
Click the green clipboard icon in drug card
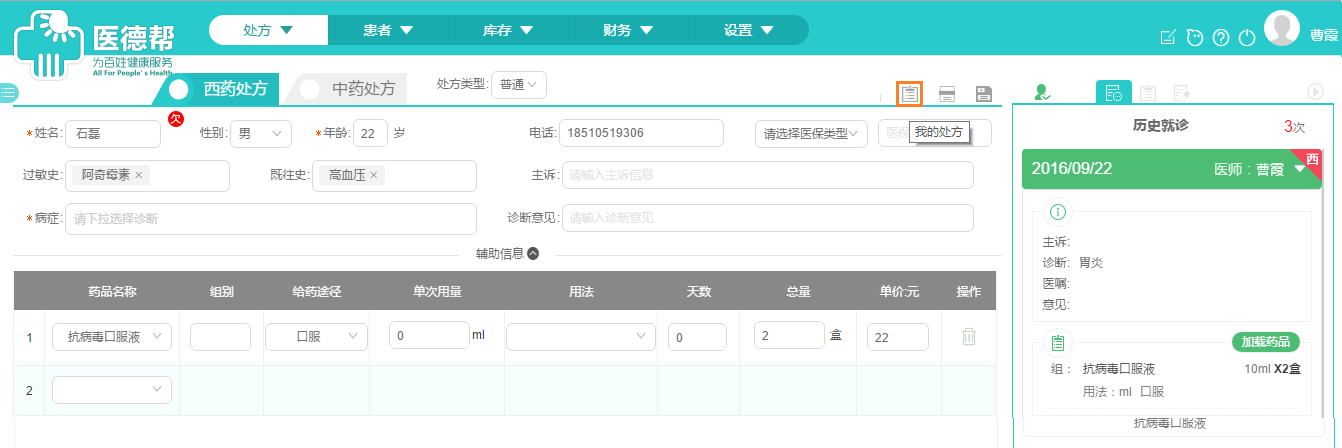click(1058, 343)
